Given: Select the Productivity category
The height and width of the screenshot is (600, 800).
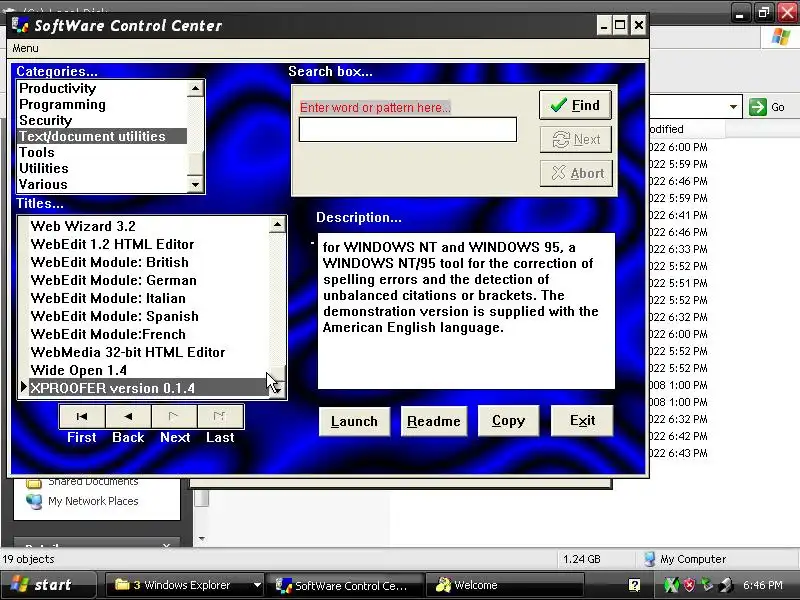Looking at the screenshot, I should point(102,88).
